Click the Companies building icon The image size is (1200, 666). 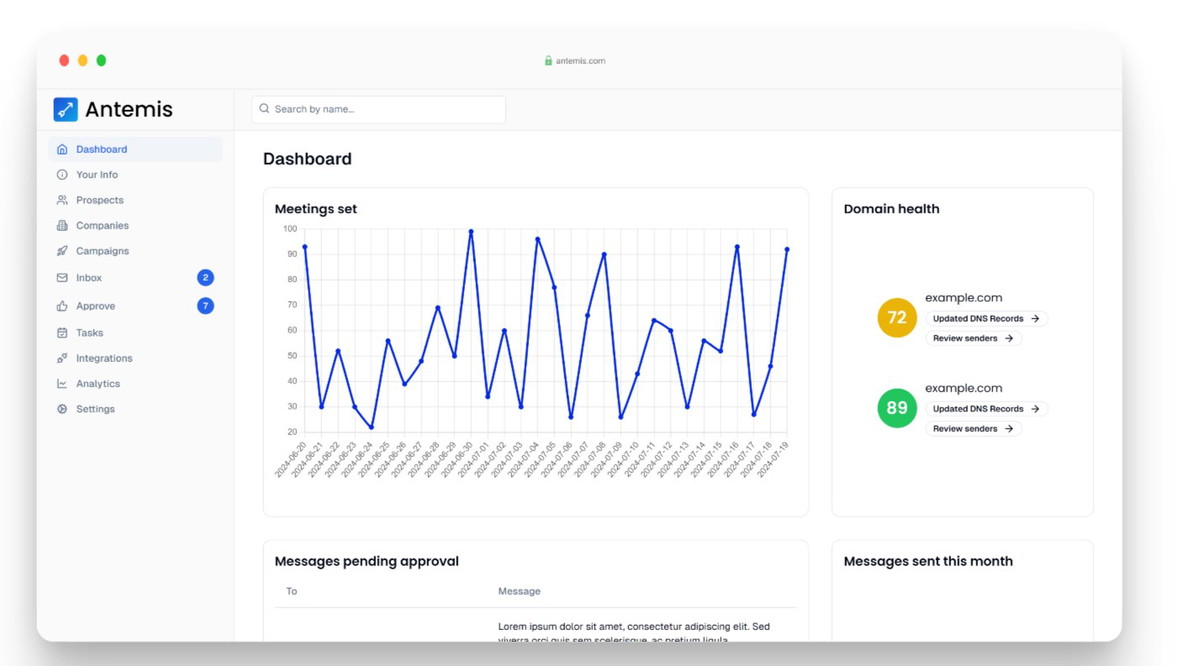[x=62, y=226]
